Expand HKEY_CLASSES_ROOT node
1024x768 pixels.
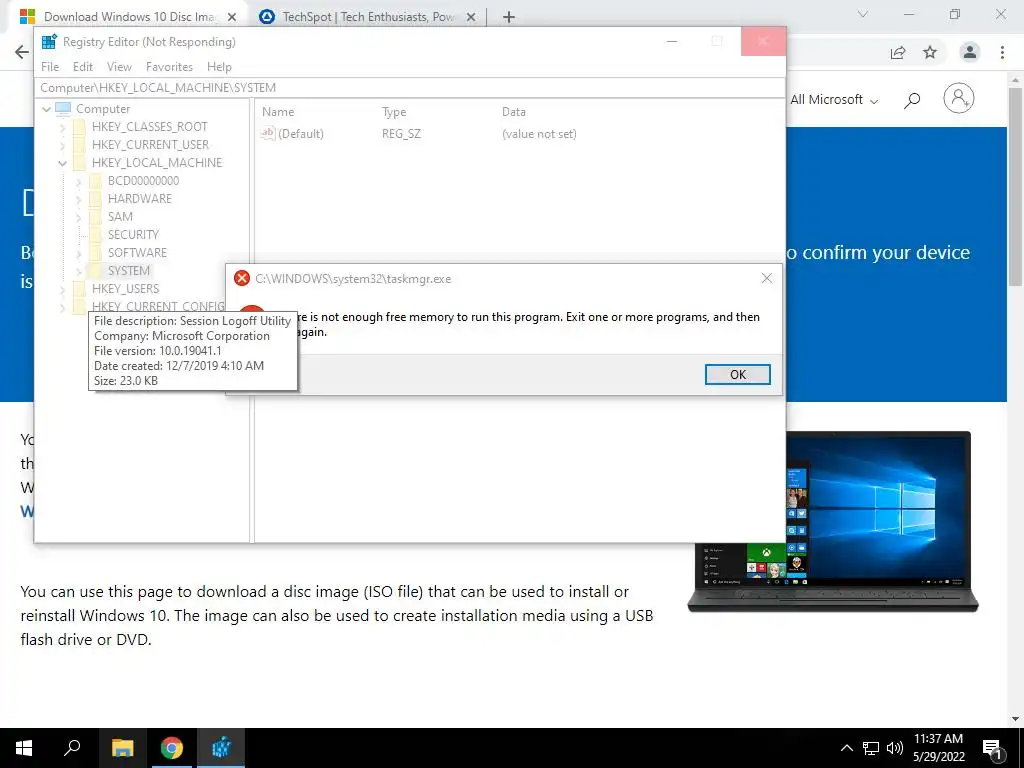tap(63, 127)
